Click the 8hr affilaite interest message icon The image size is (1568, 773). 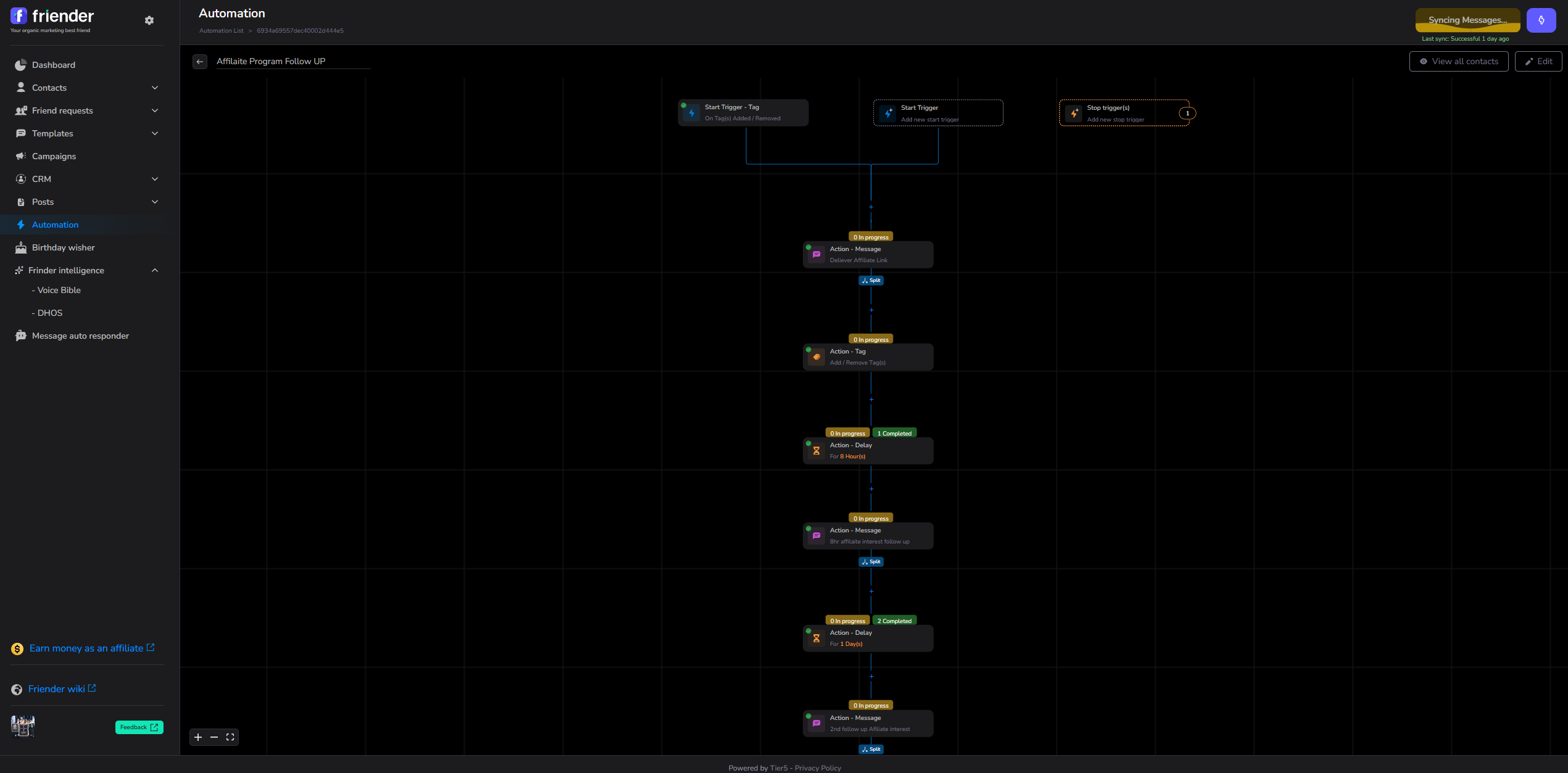(816, 536)
